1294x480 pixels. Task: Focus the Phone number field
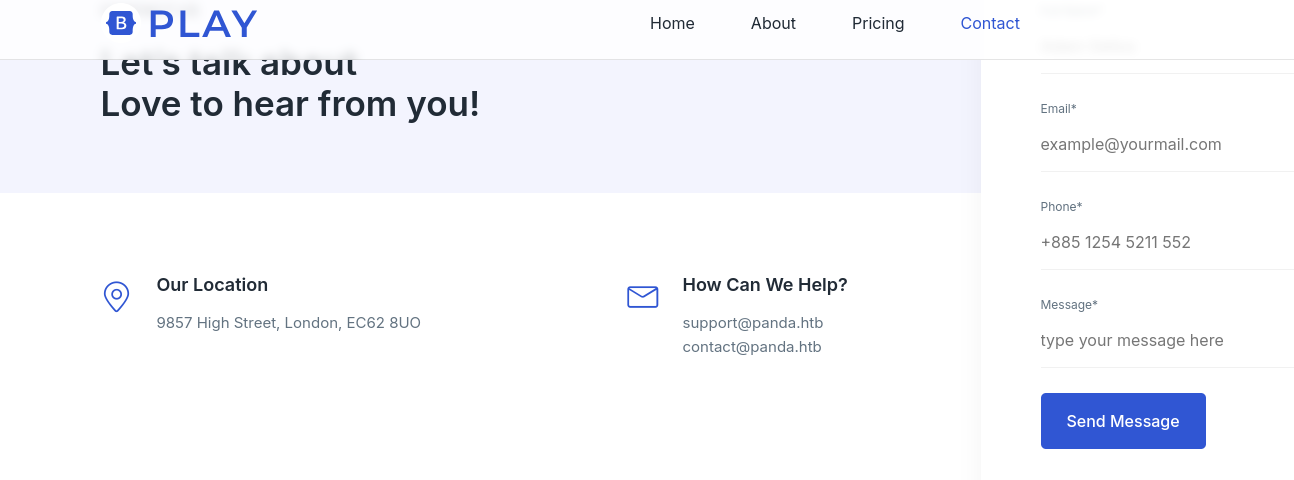point(1167,243)
